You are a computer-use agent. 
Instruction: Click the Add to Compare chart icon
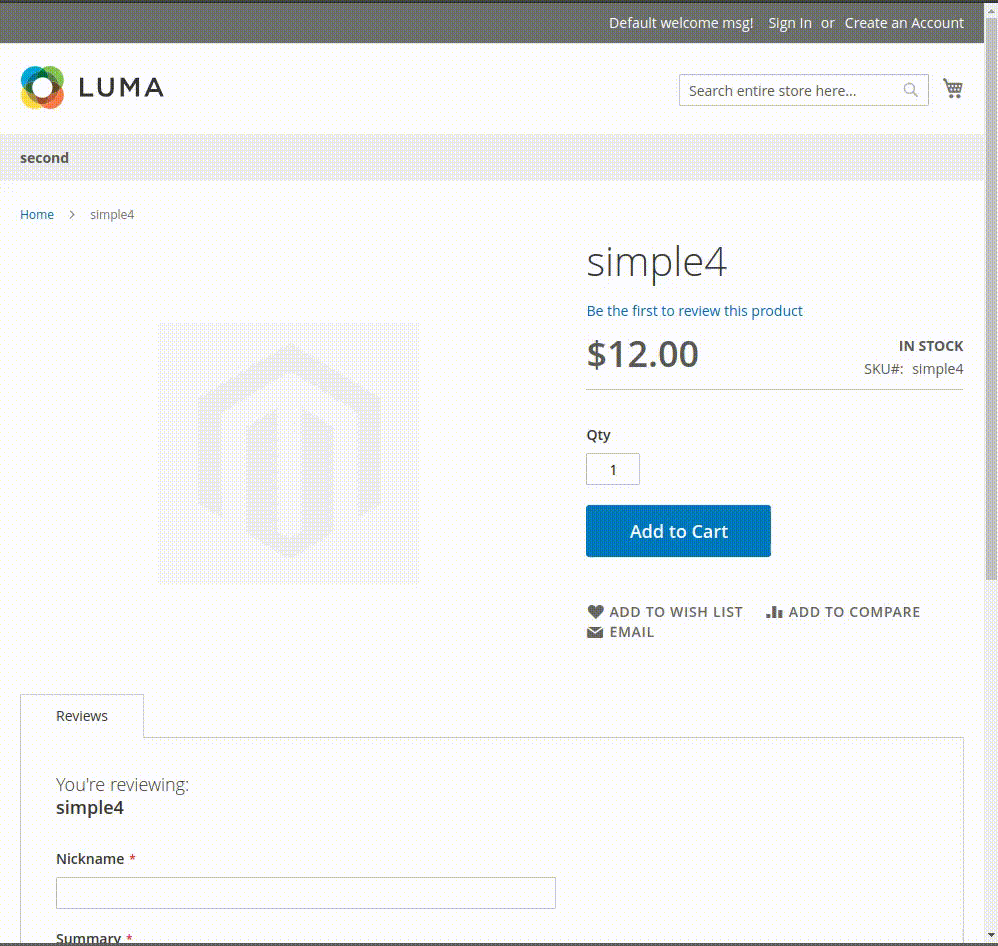point(775,612)
